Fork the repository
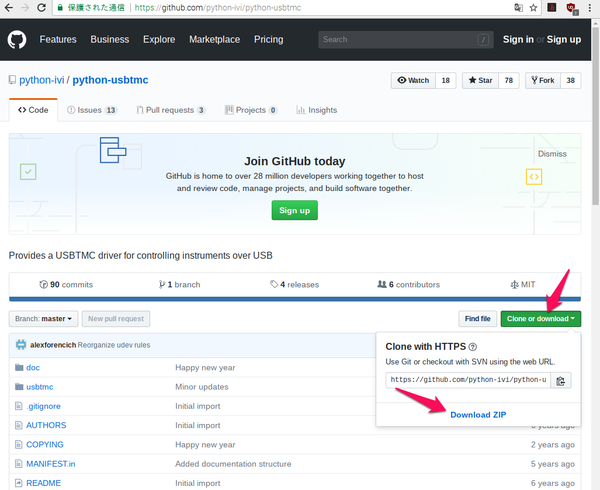 541,81
